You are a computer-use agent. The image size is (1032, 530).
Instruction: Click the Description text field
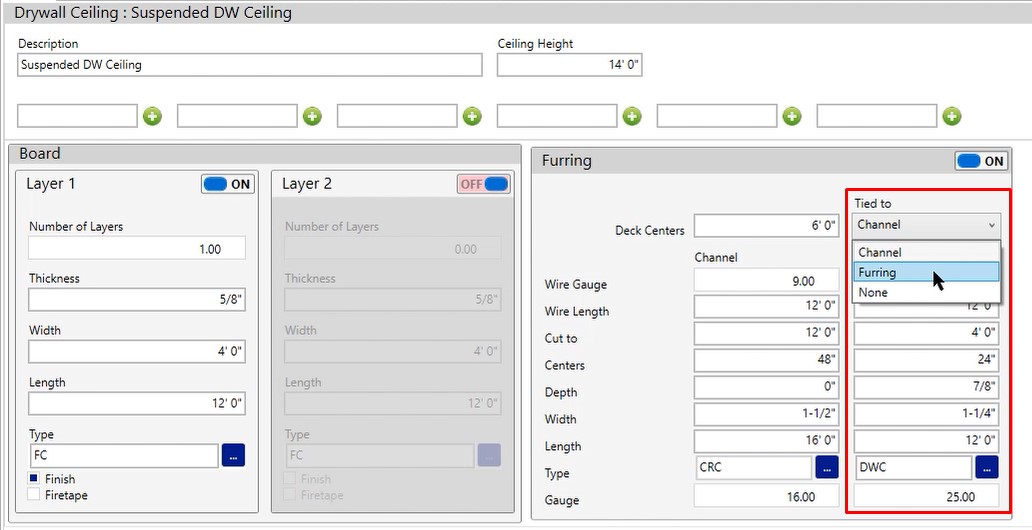pos(250,65)
